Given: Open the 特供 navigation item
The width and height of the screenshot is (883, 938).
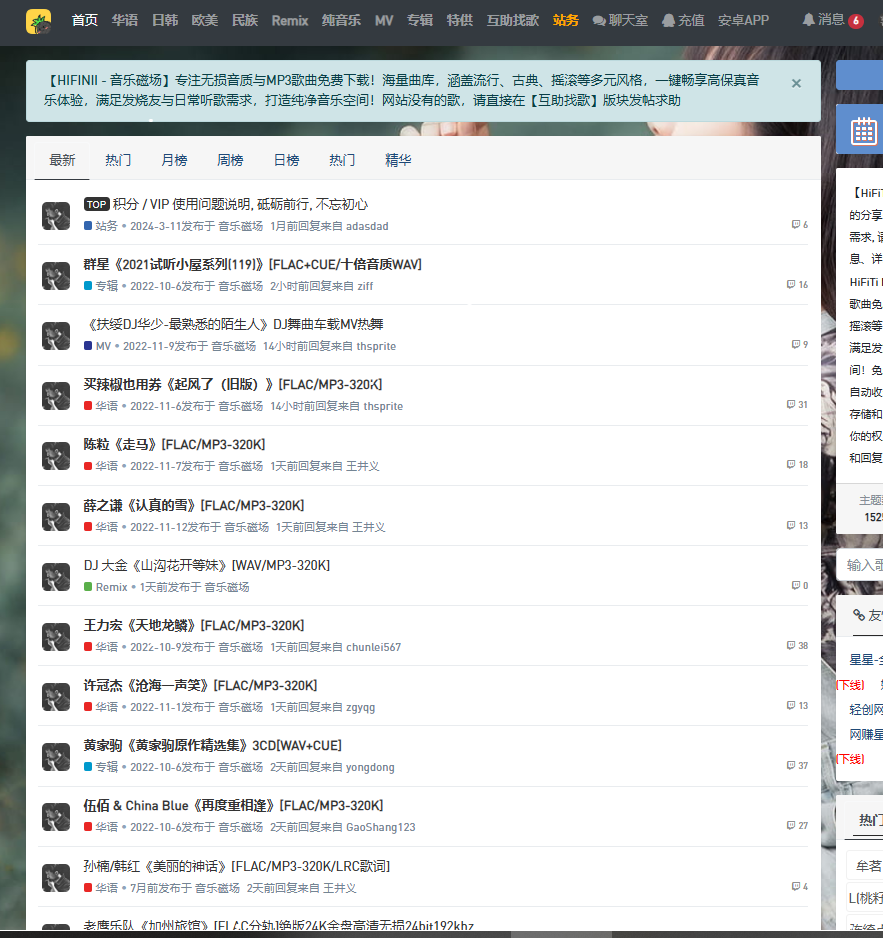Looking at the screenshot, I should click(x=459, y=20).
